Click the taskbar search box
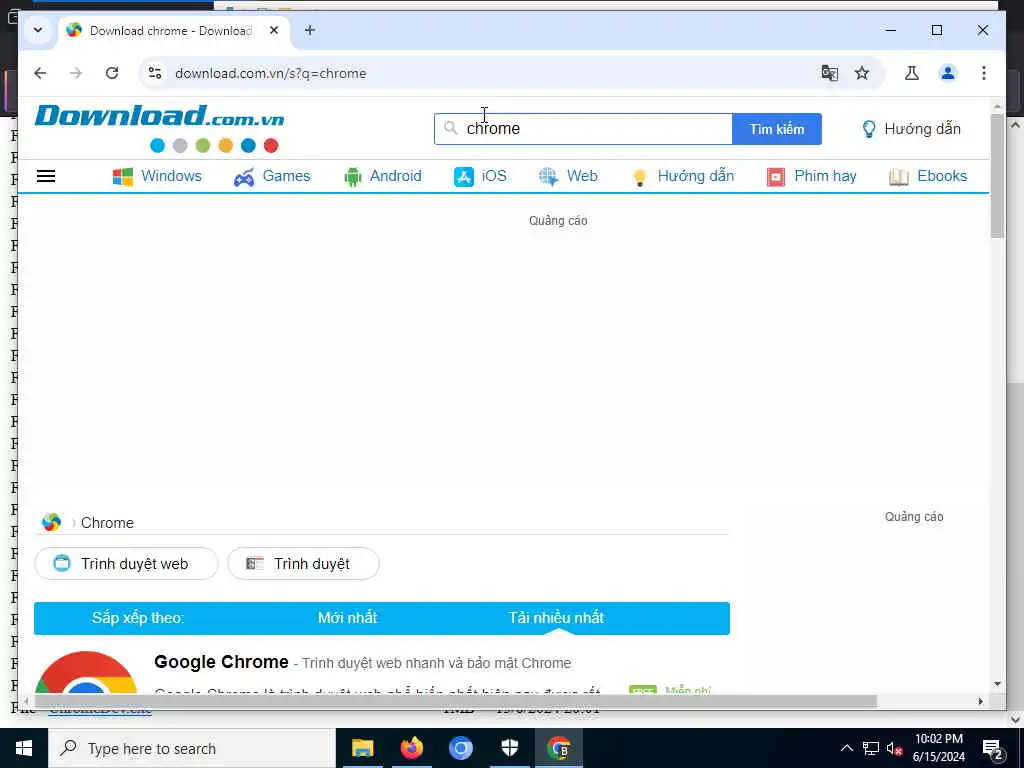The image size is (1024, 768). click(x=192, y=748)
